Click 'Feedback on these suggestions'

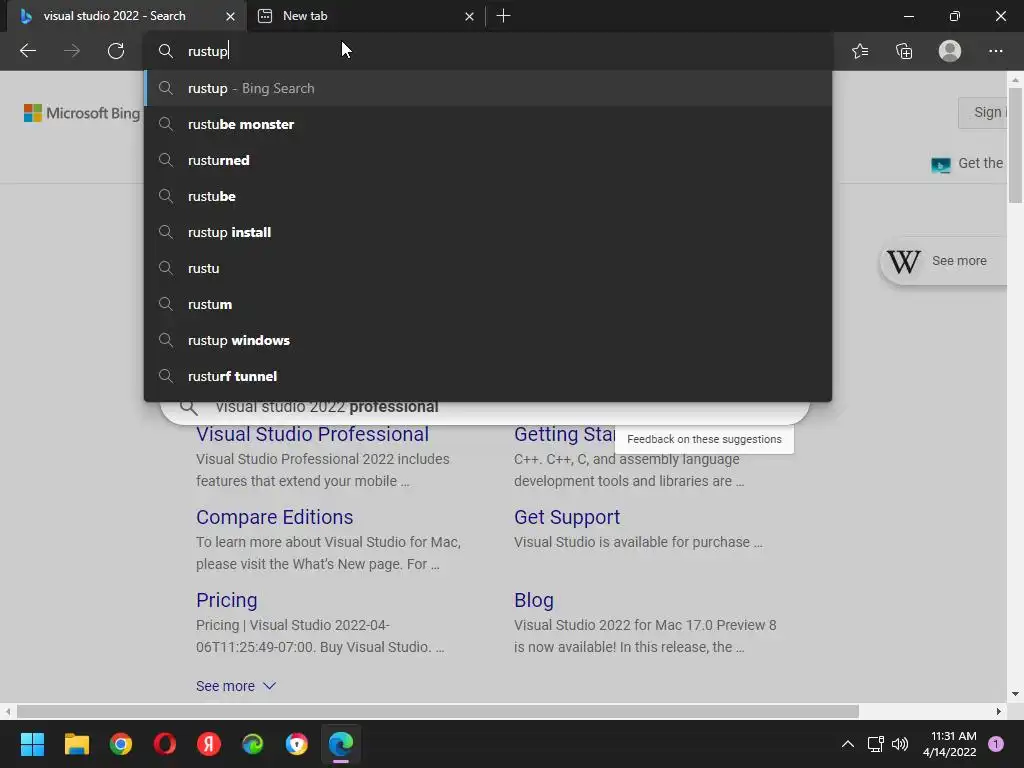[704, 439]
